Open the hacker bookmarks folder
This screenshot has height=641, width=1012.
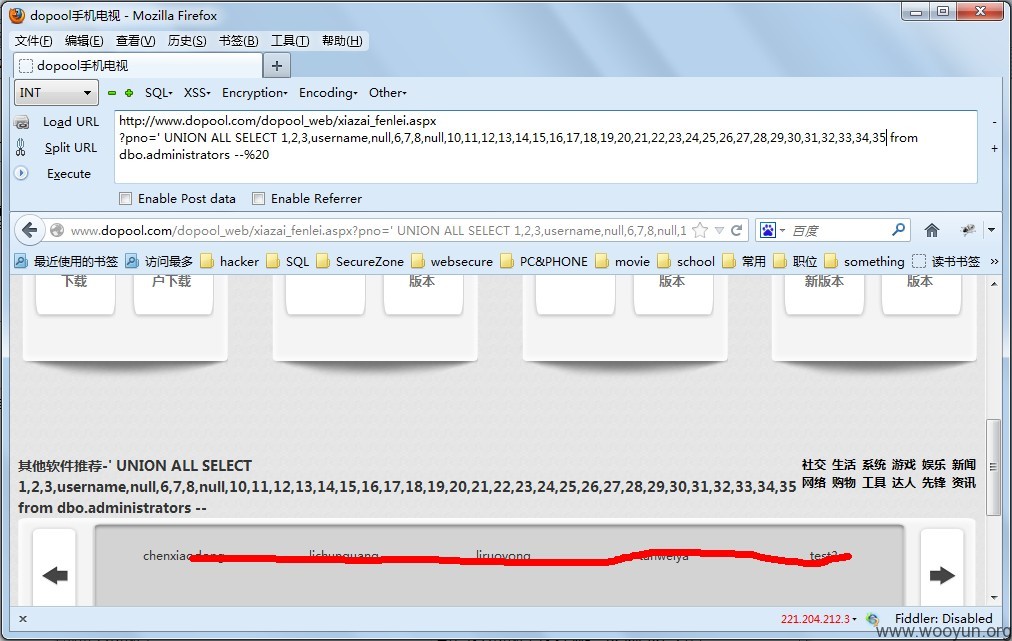tap(230, 261)
